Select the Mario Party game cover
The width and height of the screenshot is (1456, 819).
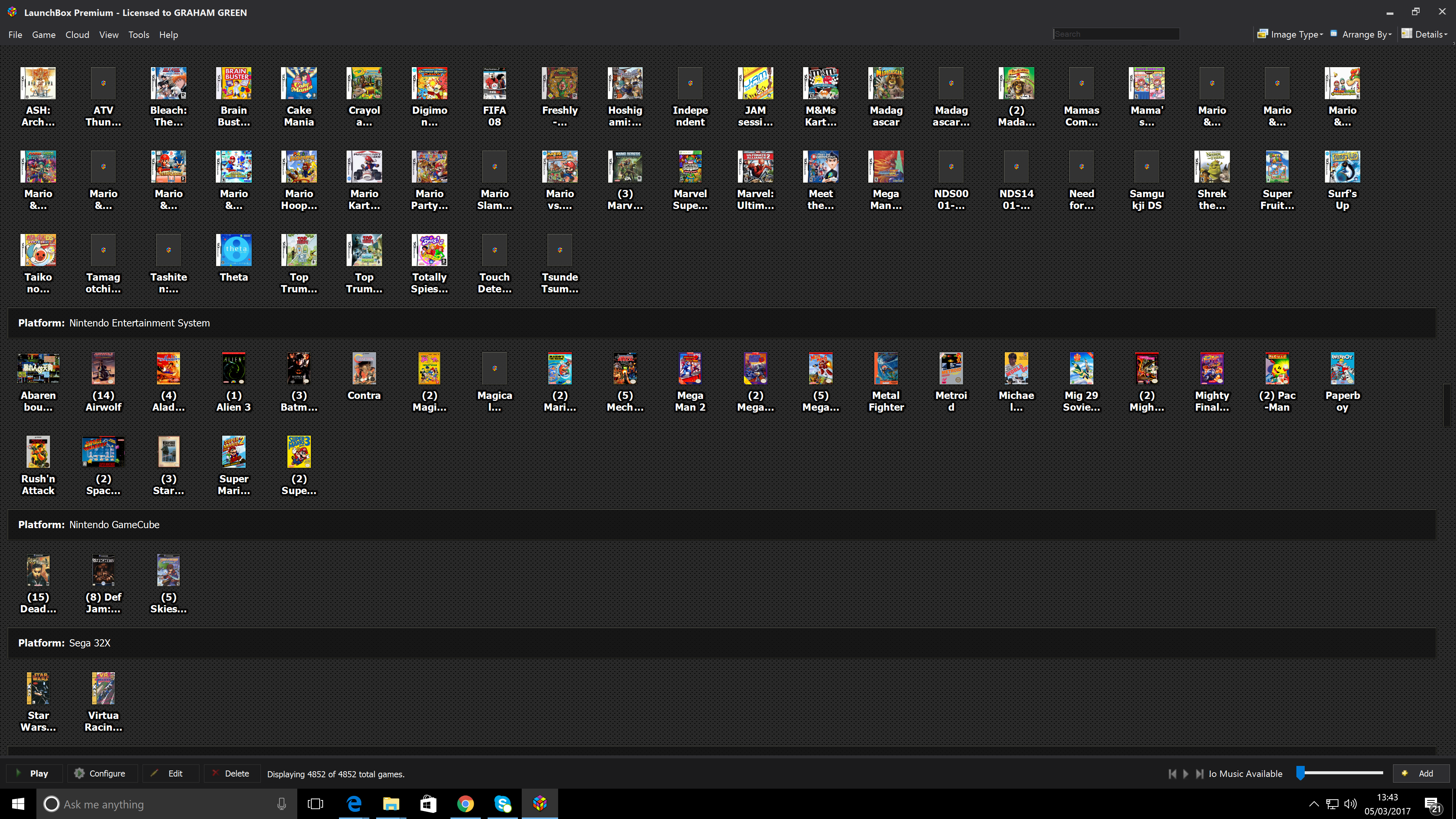pyautogui.click(x=430, y=166)
